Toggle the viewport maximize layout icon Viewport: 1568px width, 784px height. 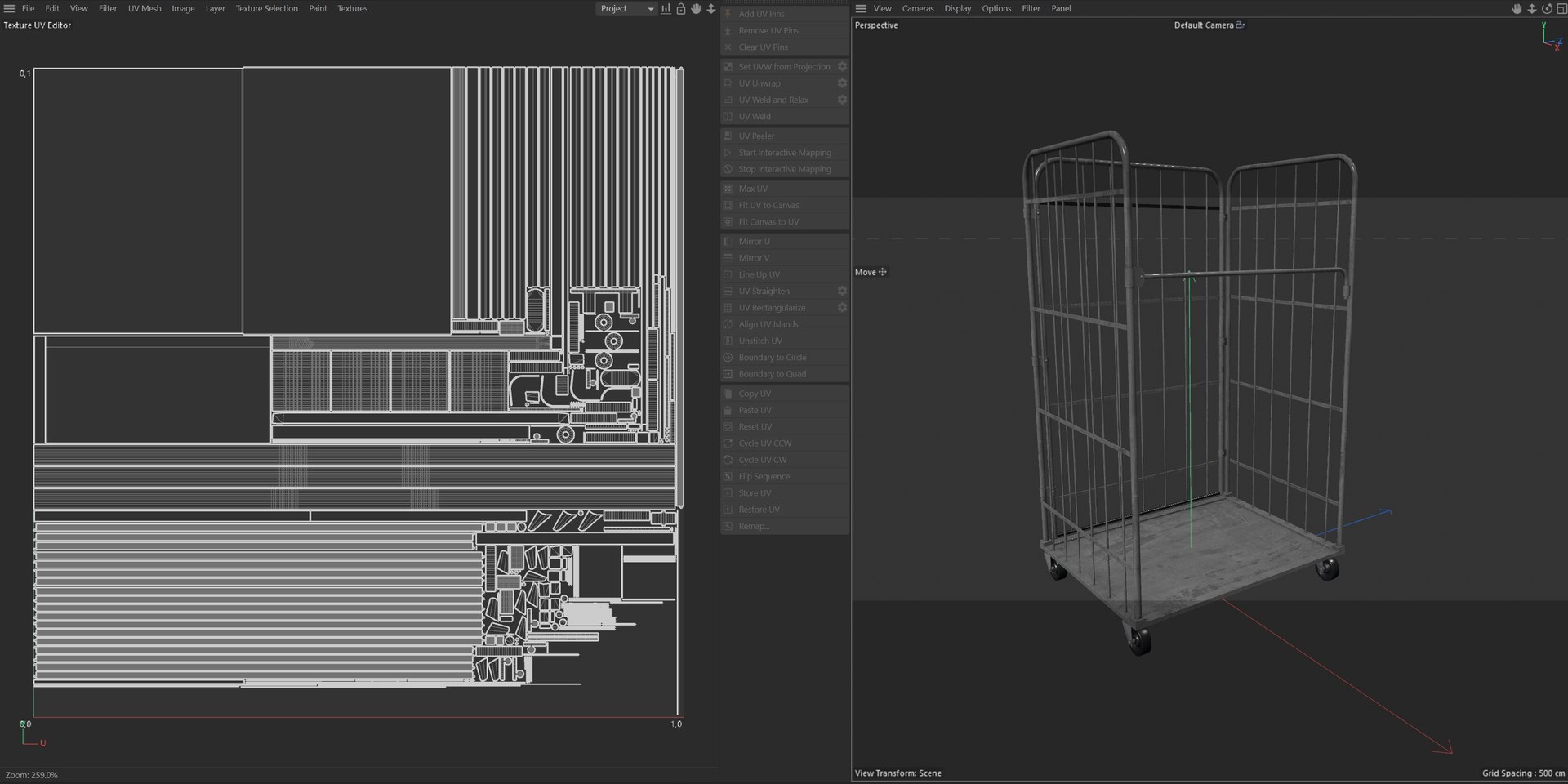(x=1561, y=8)
